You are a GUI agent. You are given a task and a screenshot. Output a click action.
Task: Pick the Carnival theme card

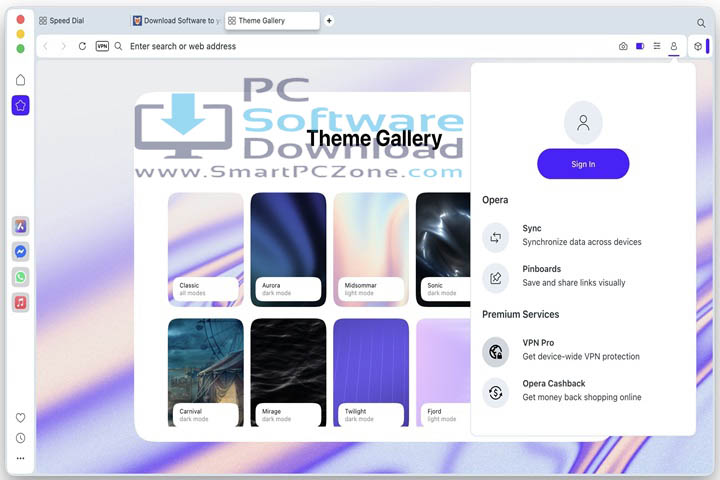point(206,373)
